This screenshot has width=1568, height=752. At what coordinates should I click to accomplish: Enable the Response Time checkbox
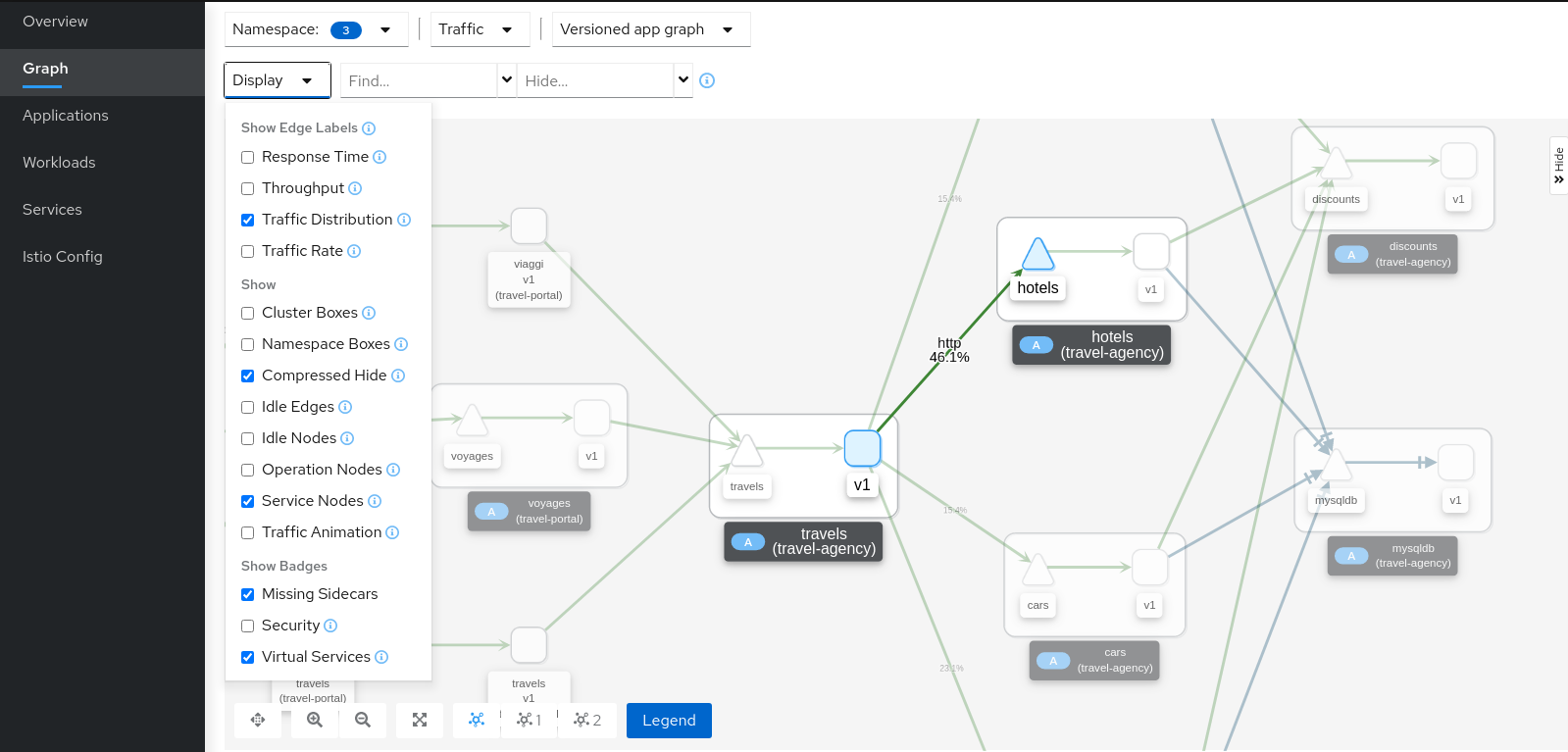coord(248,157)
